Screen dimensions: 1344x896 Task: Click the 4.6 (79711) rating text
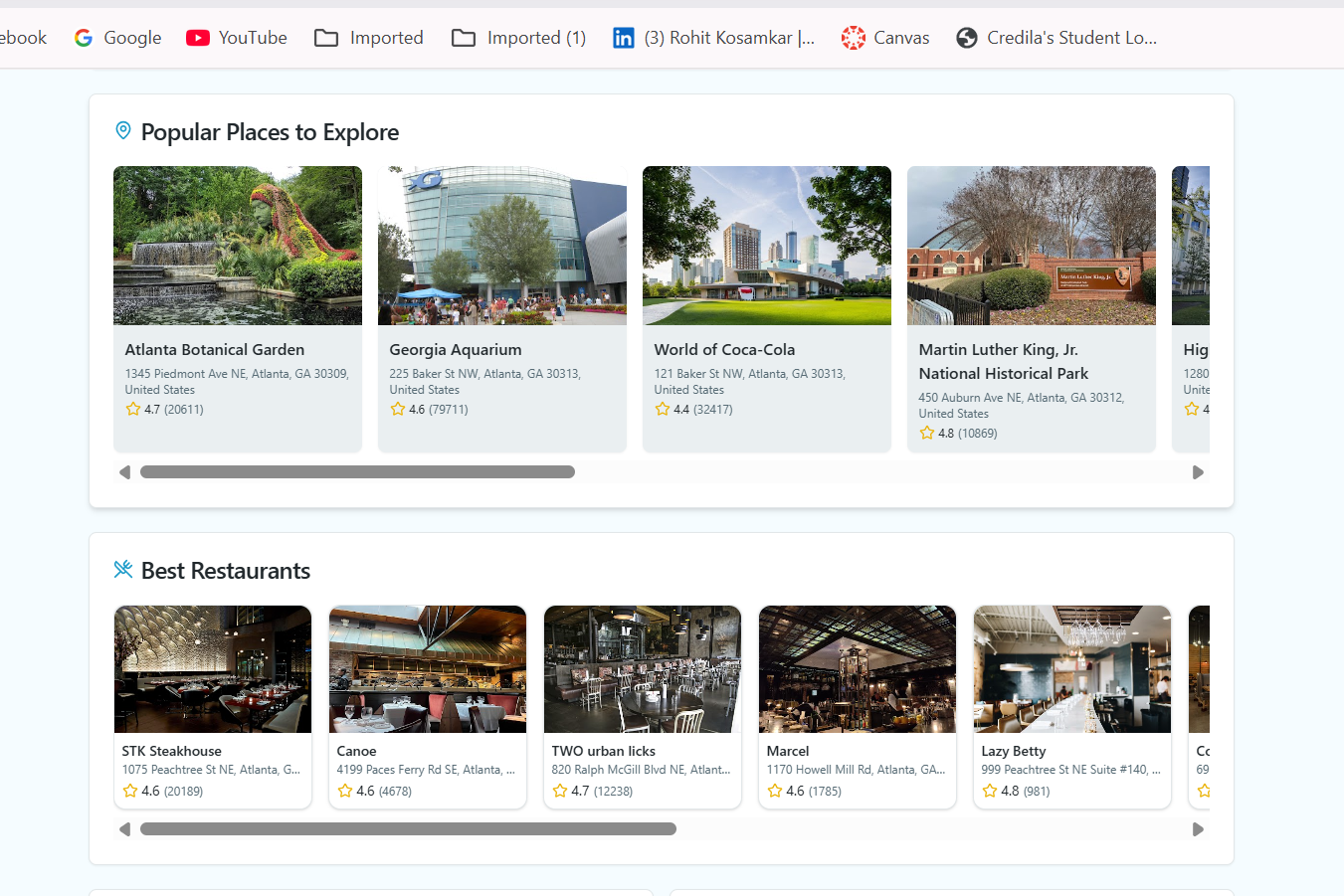(x=439, y=410)
